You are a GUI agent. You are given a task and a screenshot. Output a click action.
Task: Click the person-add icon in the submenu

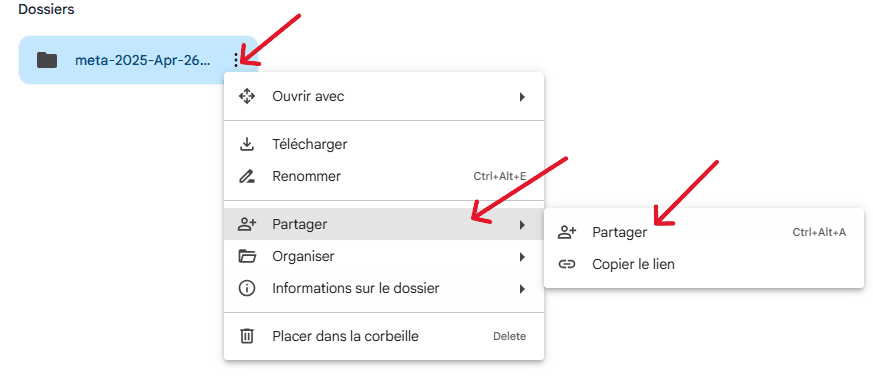point(567,232)
